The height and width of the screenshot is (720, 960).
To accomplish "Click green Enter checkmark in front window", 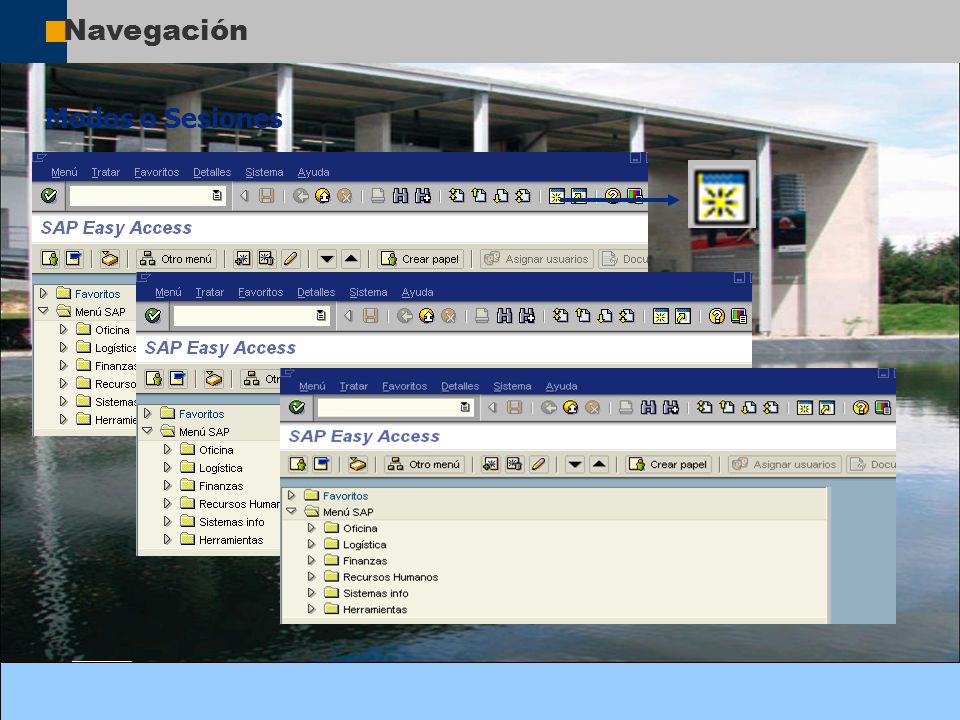I will coord(297,407).
